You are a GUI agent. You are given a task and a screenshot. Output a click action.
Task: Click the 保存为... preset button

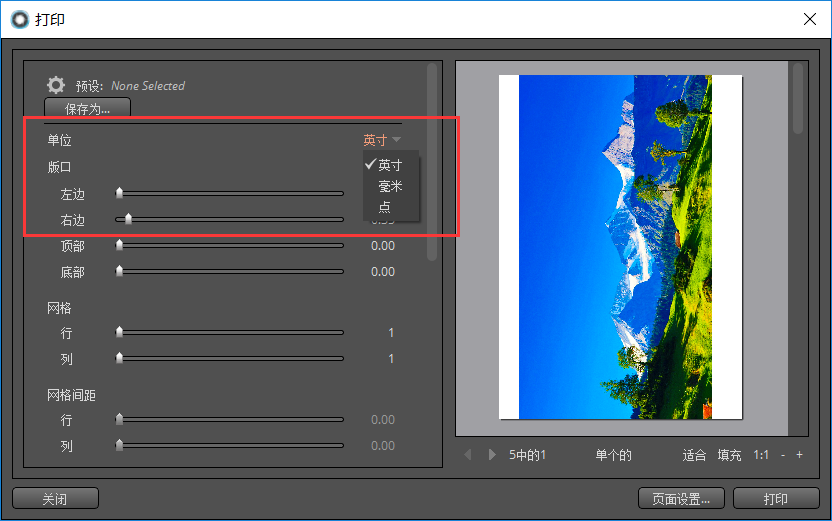(x=87, y=109)
